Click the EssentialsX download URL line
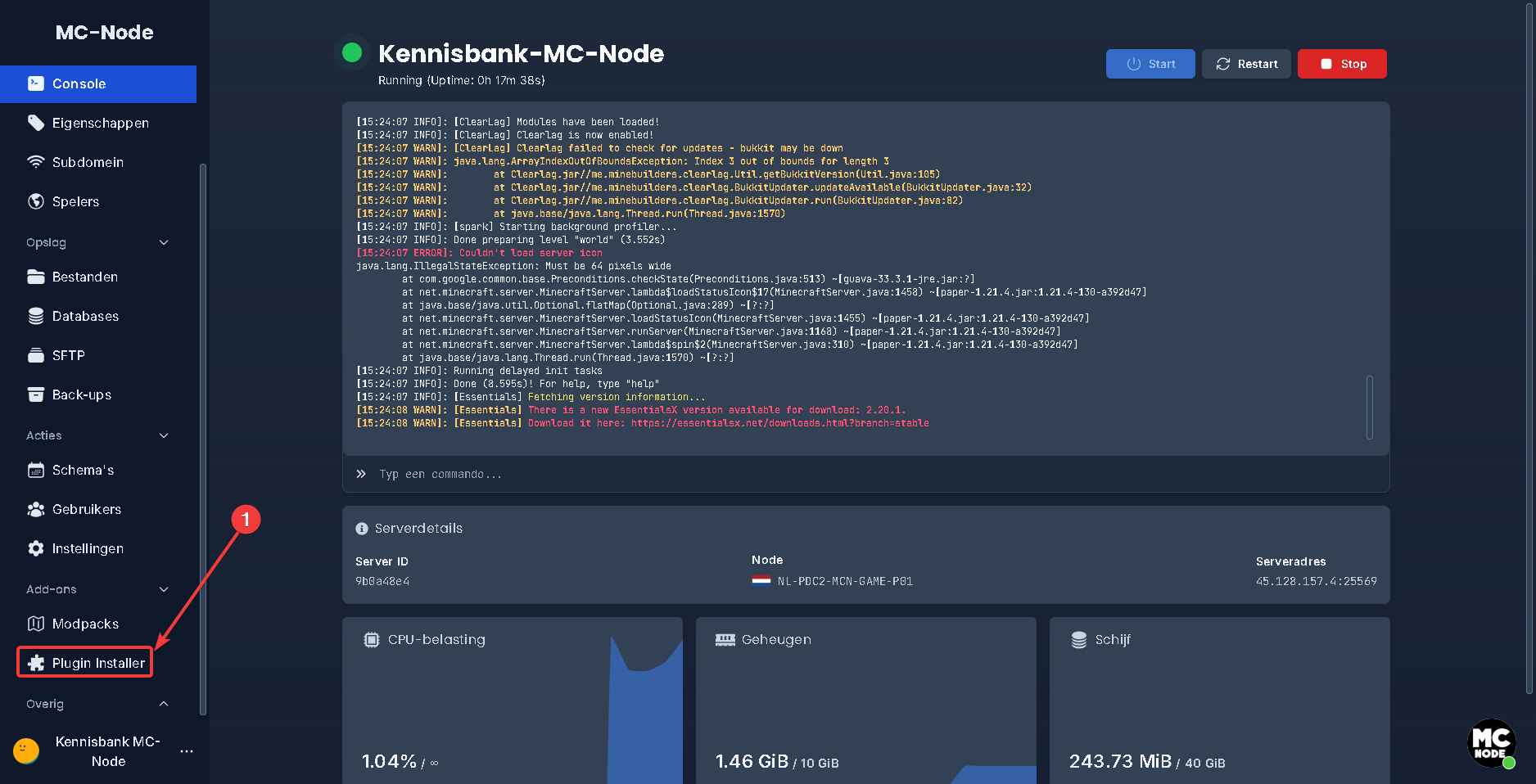 point(643,423)
